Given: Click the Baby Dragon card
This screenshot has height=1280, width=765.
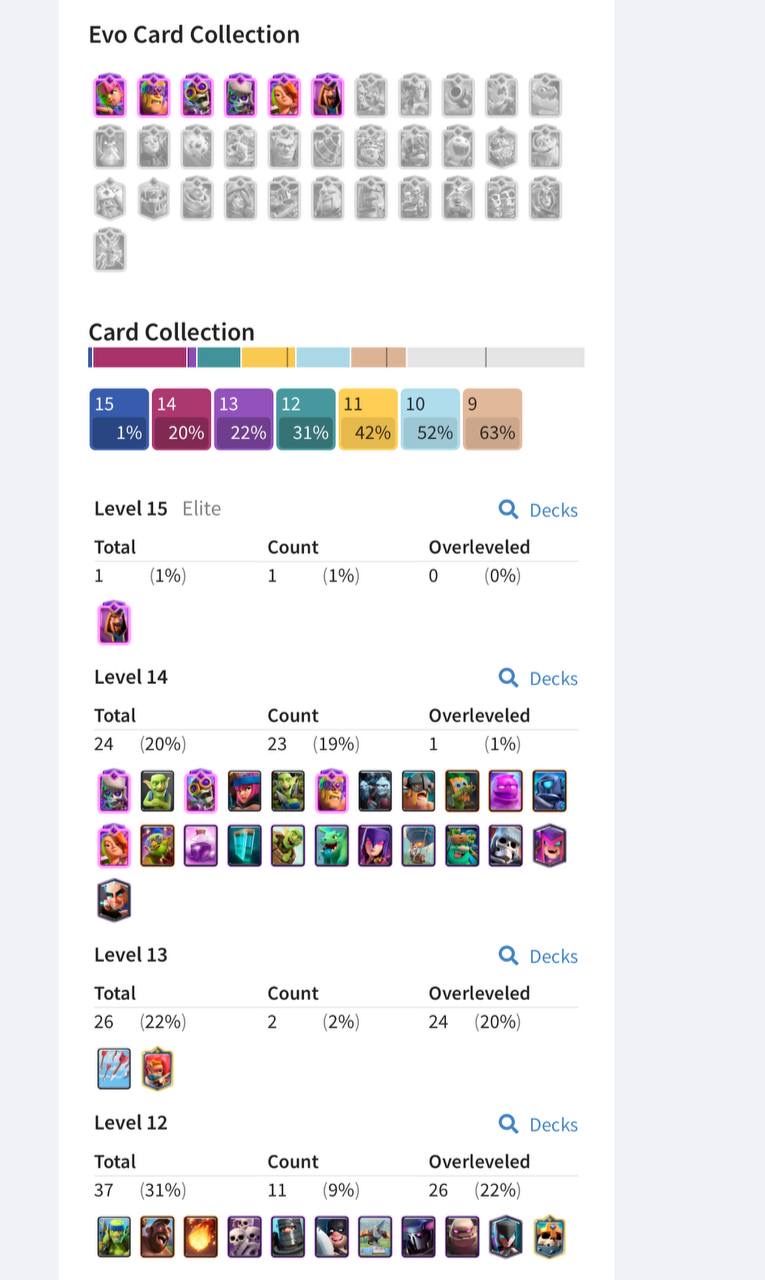Looking at the screenshot, I should pyautogui.click(x=331, y=846).
